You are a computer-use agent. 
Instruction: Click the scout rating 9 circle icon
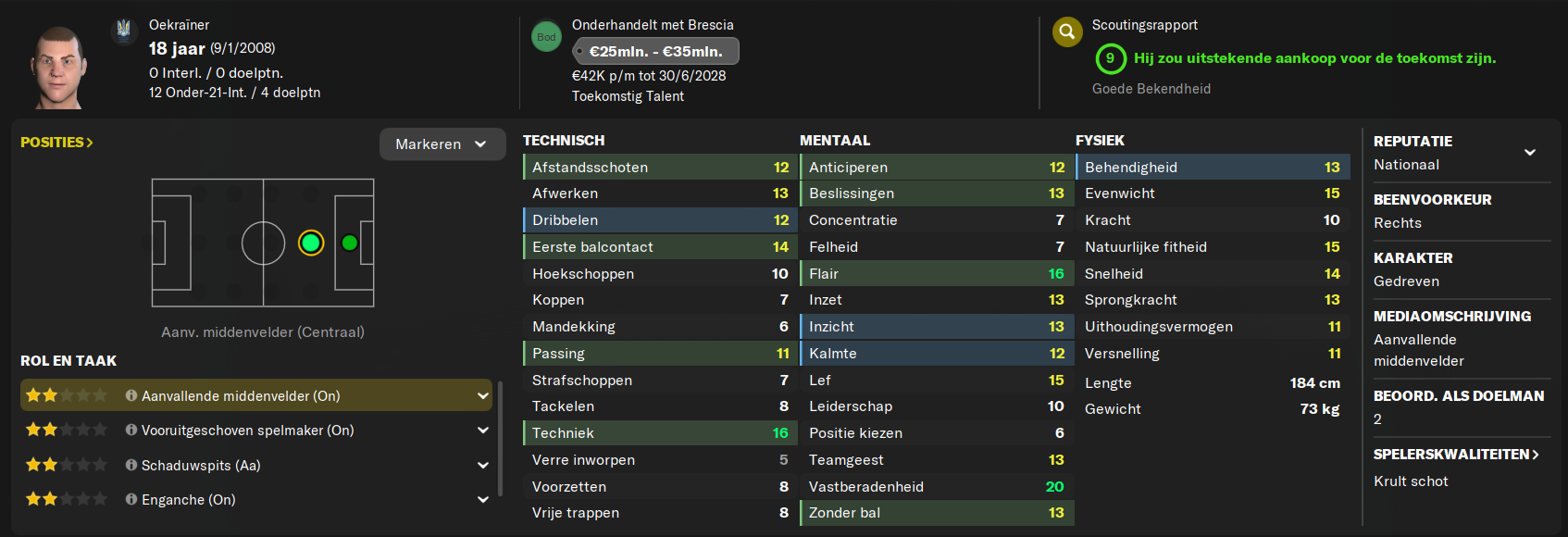click(x=1110, y=58)
